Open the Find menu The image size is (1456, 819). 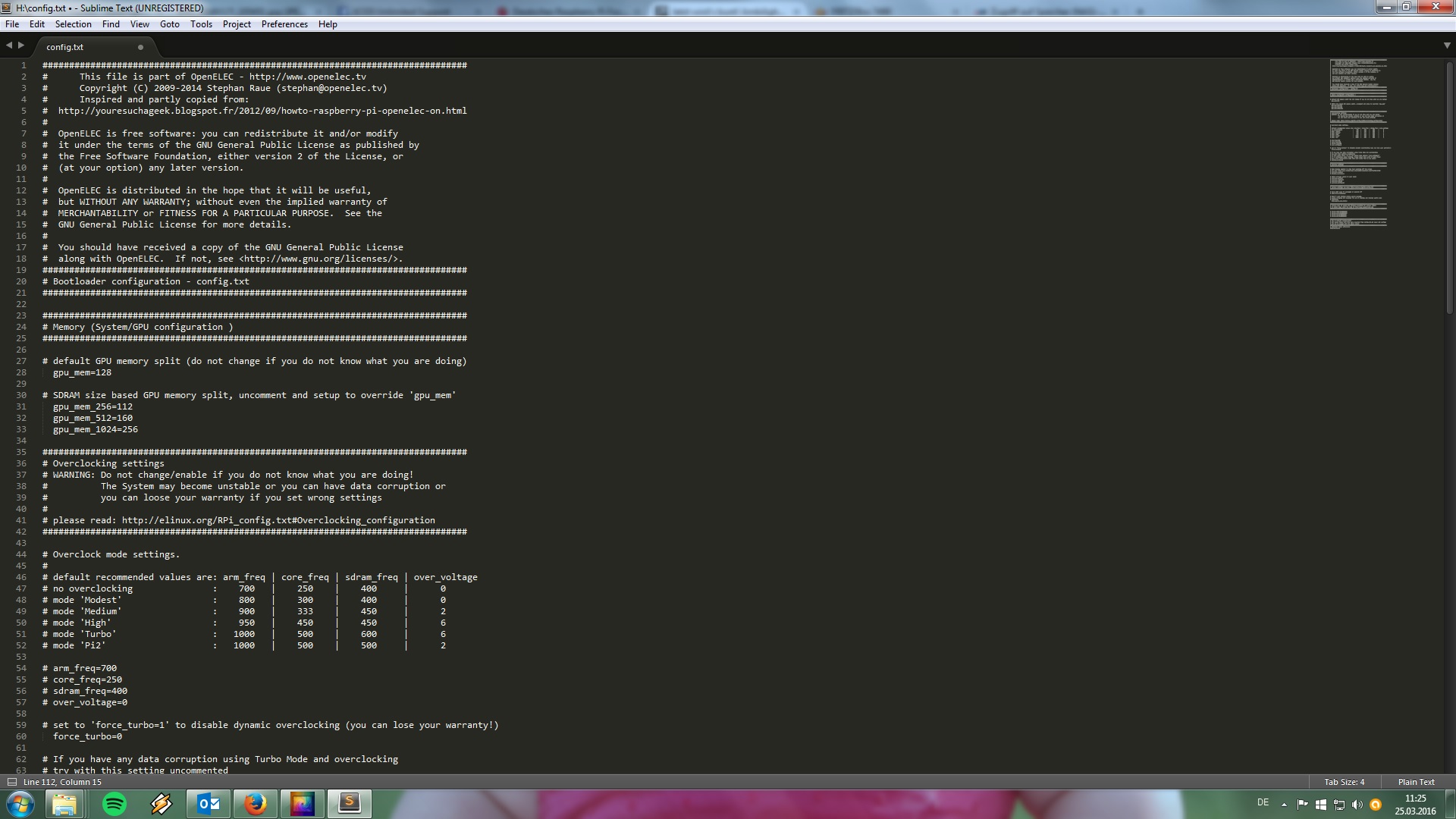click(111, 24)
